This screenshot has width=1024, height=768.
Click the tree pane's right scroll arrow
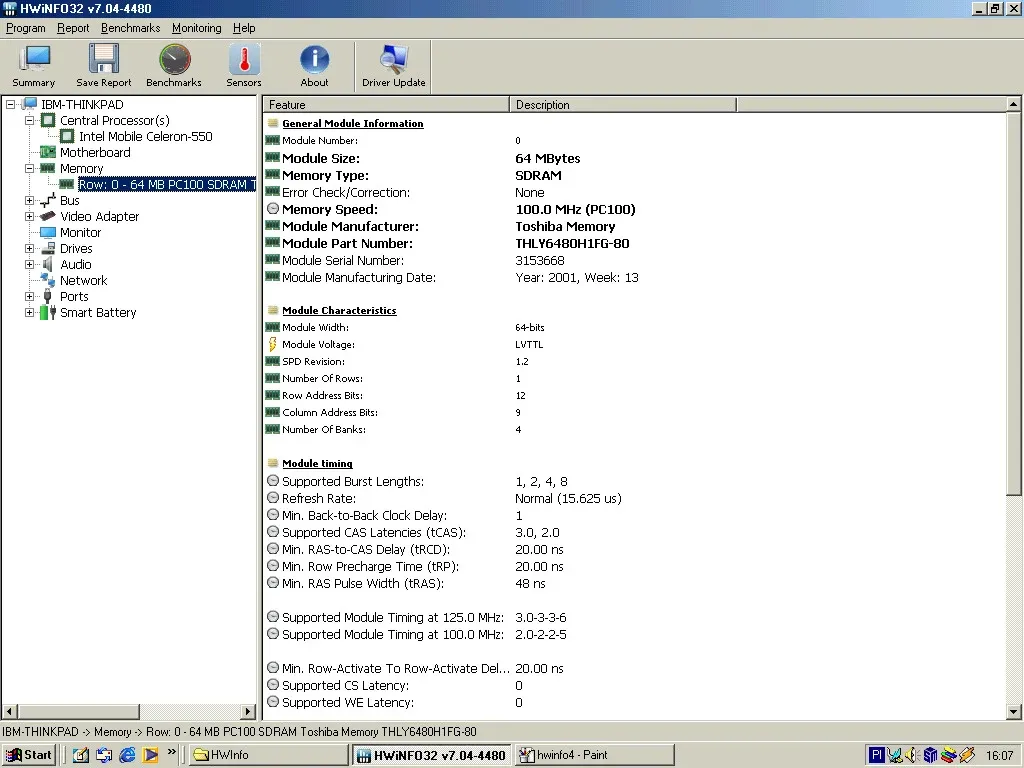click(x=248, y=711)
